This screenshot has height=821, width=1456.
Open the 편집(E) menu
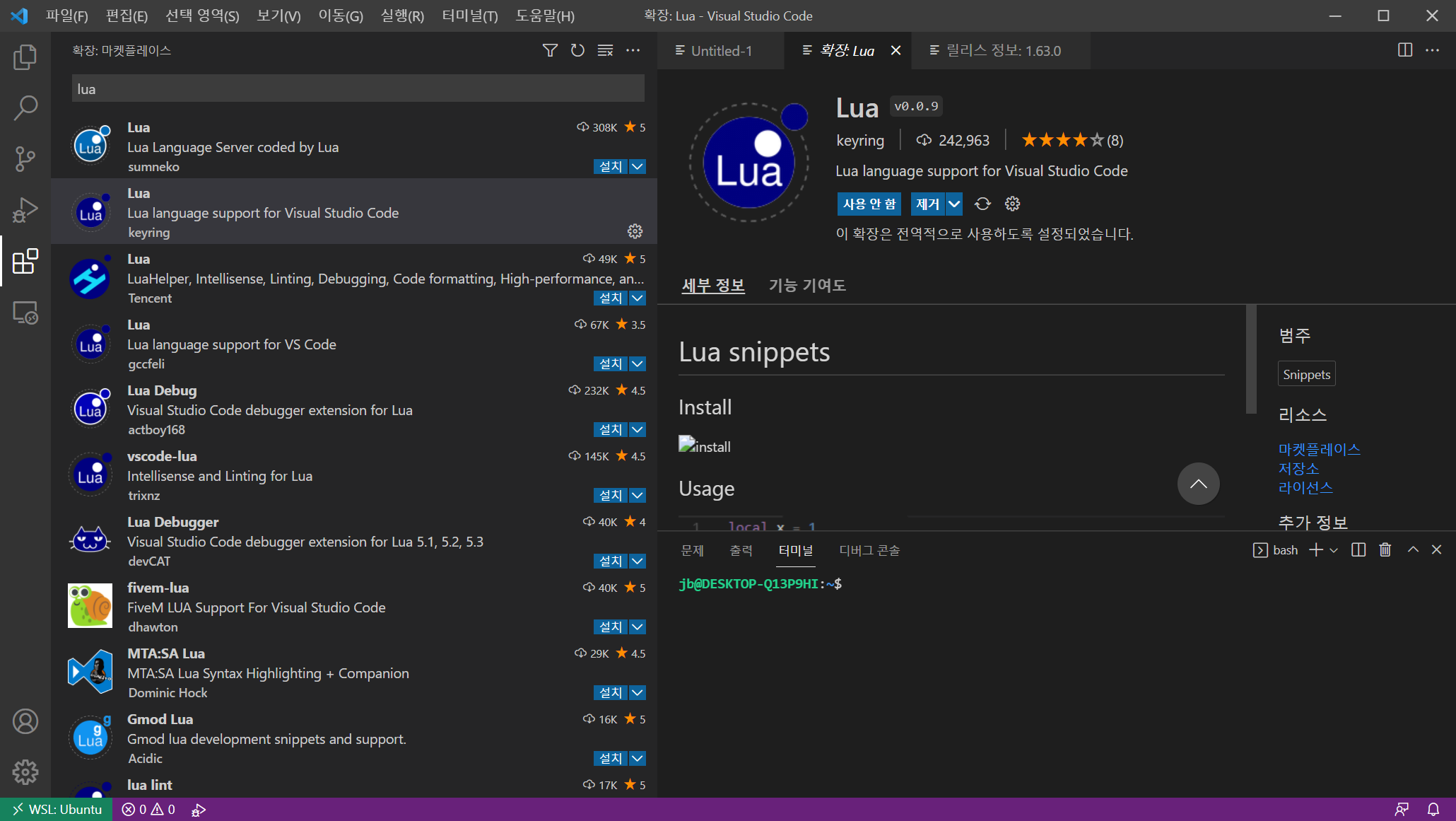(127, 16)
